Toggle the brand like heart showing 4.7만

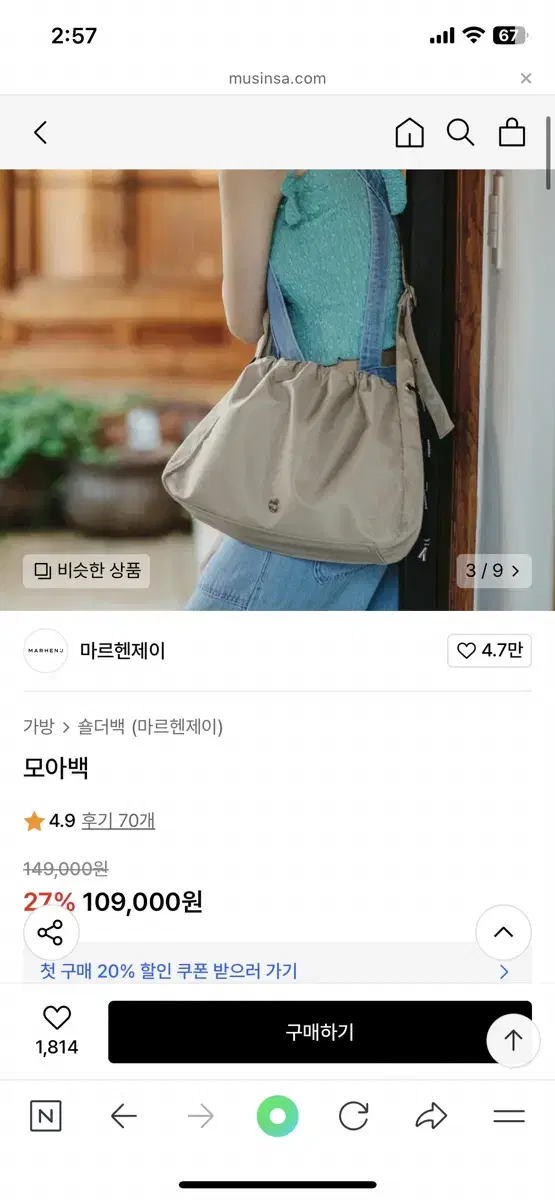[490, 650]
